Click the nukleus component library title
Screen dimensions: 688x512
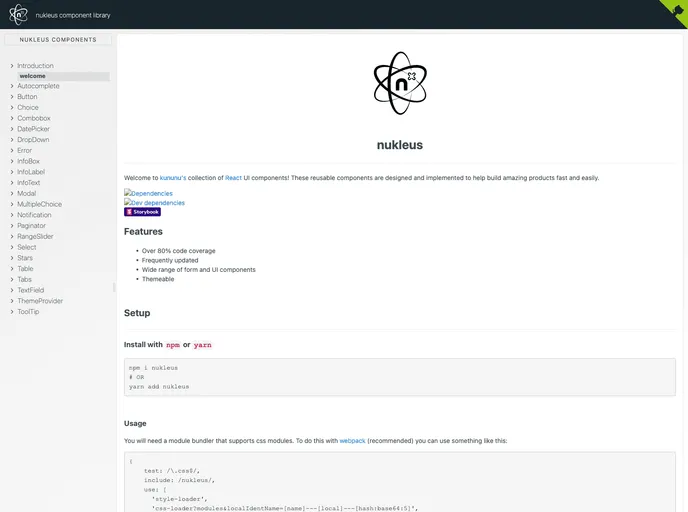[x=73, y=15]
